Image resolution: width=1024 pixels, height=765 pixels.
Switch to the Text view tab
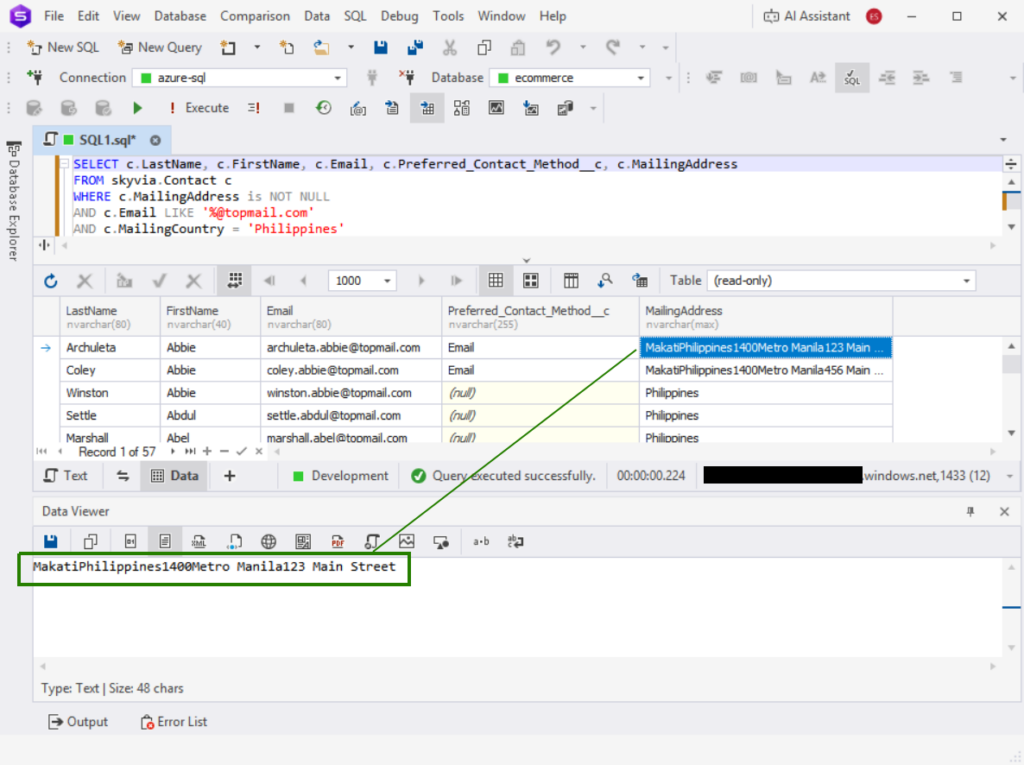pos(67,476)
